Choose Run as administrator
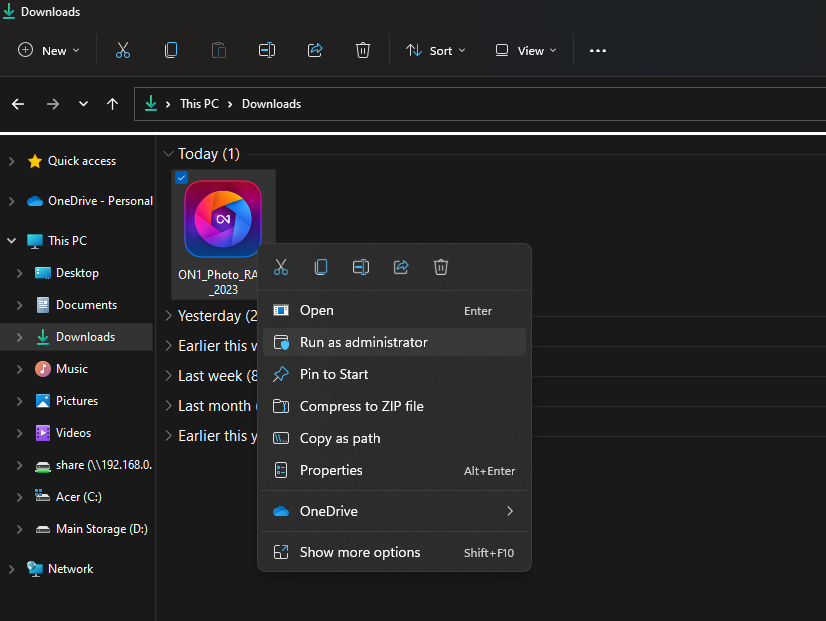 pyautogui.click(x=394, y=342)
